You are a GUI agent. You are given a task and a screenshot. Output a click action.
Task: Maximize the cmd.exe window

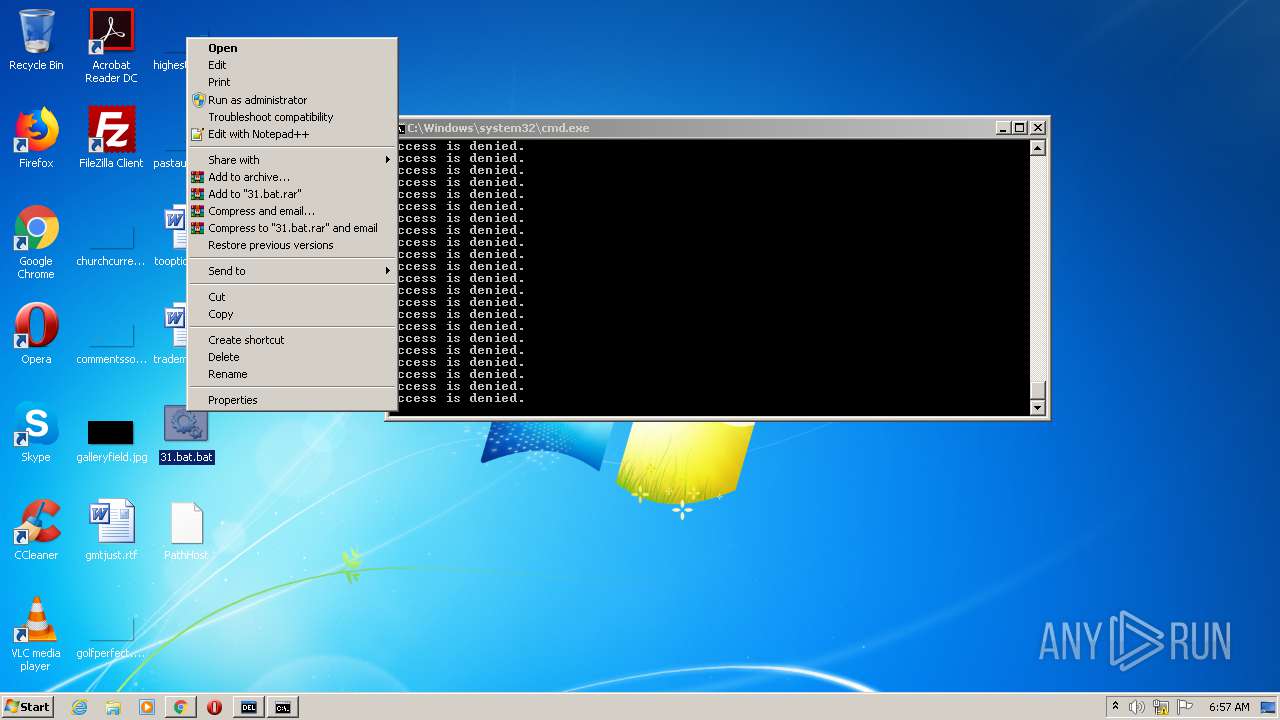[x=1020, y=128]
